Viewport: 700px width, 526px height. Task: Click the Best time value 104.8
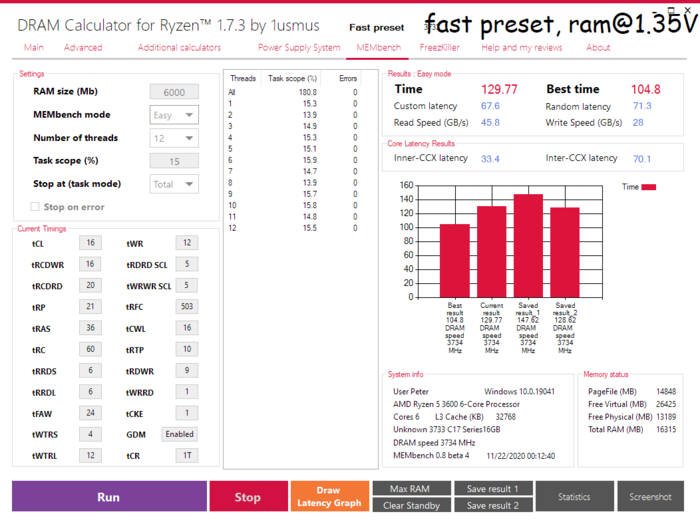(646, 89)
